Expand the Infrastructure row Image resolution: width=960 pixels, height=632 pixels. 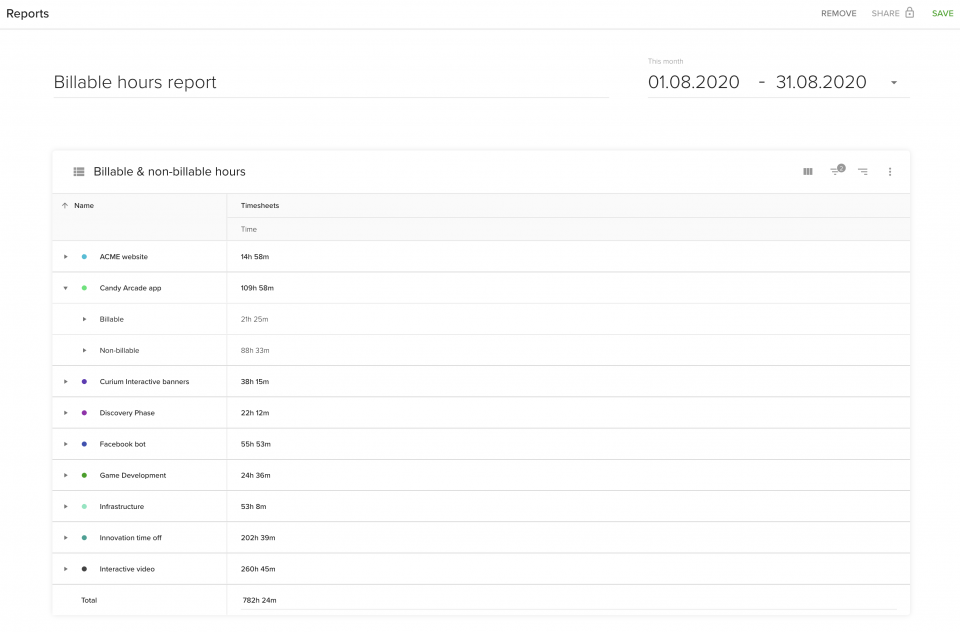coord(66,506)
